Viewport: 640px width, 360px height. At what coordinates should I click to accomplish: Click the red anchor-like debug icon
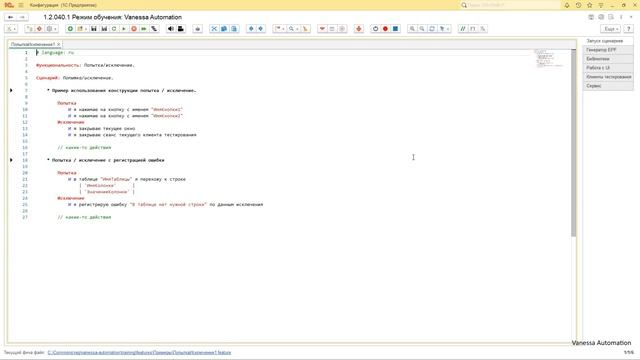[359, 29]
